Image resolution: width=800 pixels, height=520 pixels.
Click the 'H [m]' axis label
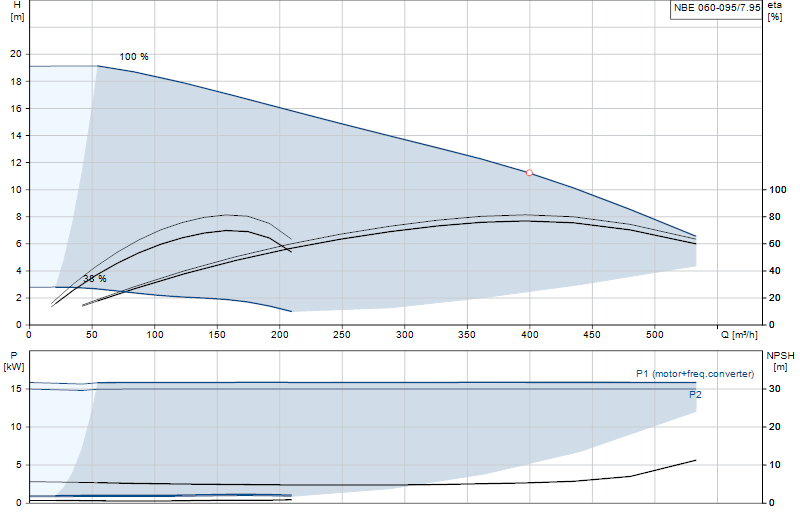[x=17, y=11]
